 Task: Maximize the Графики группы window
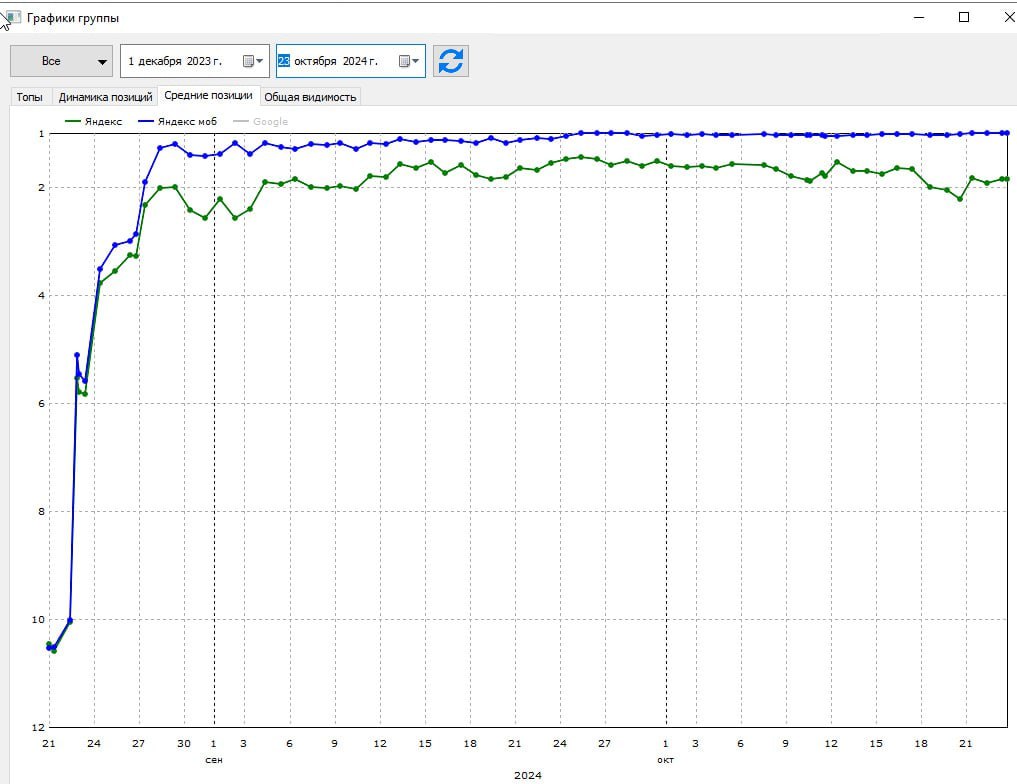(x=964, y=17)
